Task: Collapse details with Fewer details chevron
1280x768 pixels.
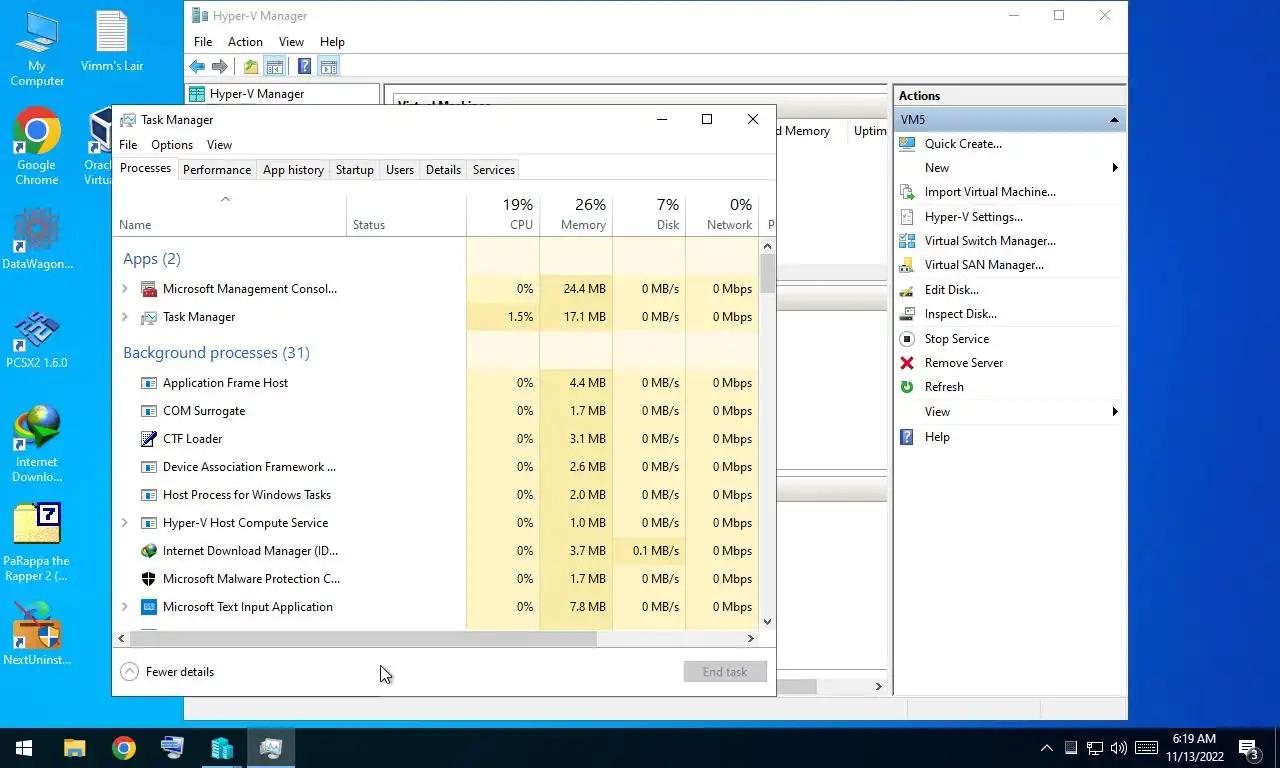Action: point(129,672)
